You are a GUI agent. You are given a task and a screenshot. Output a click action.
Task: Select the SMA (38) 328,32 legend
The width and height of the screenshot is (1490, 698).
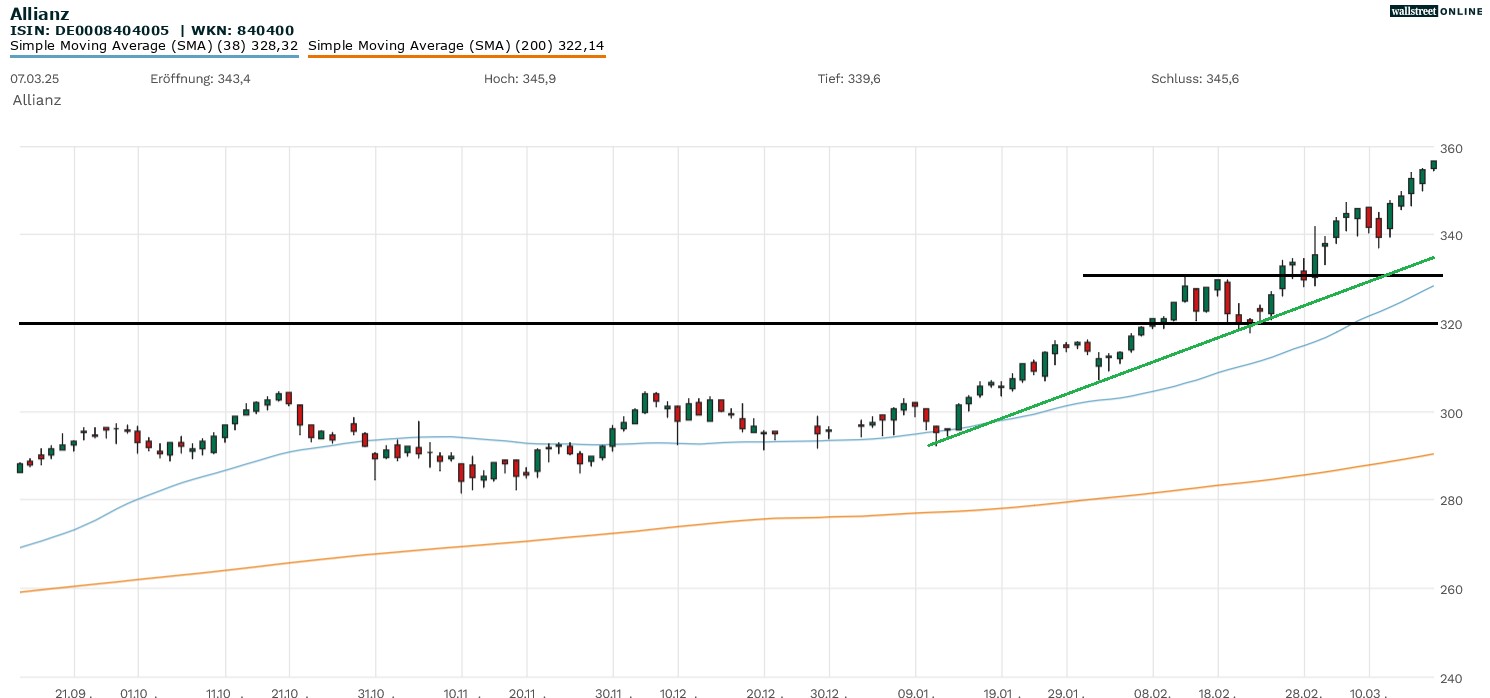click(154, 46)
